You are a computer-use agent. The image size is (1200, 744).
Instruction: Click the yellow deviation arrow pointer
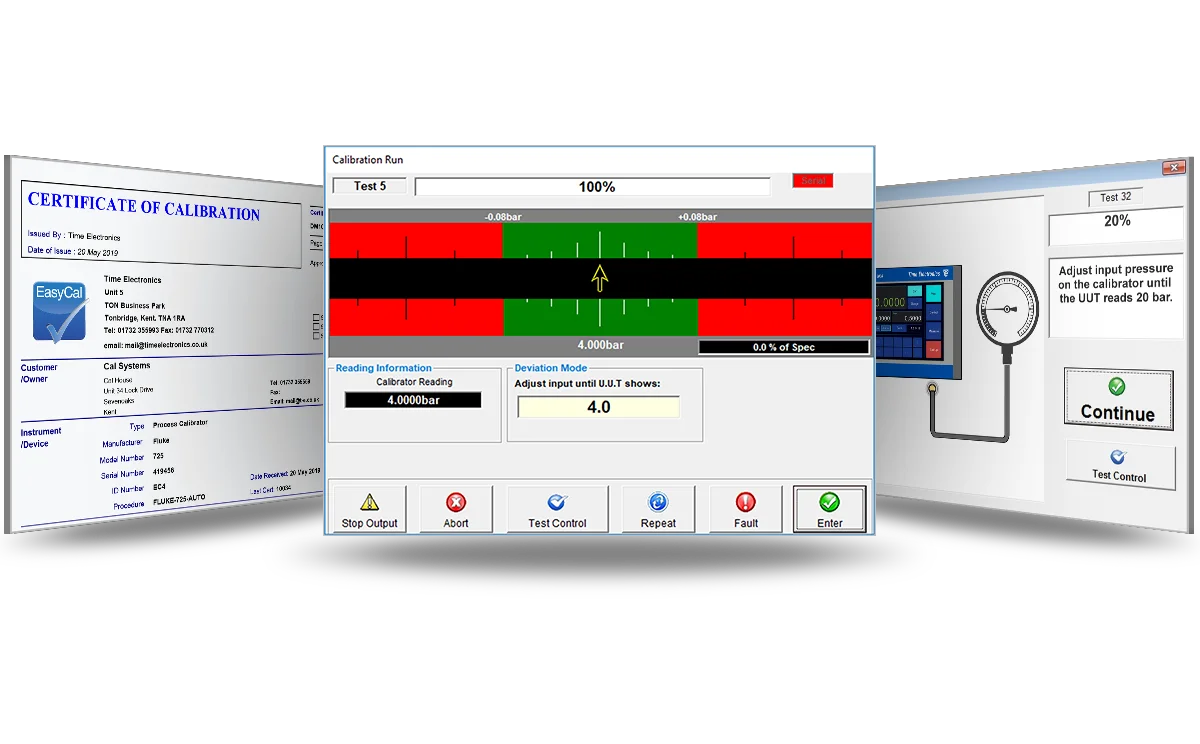coord(599,278)
